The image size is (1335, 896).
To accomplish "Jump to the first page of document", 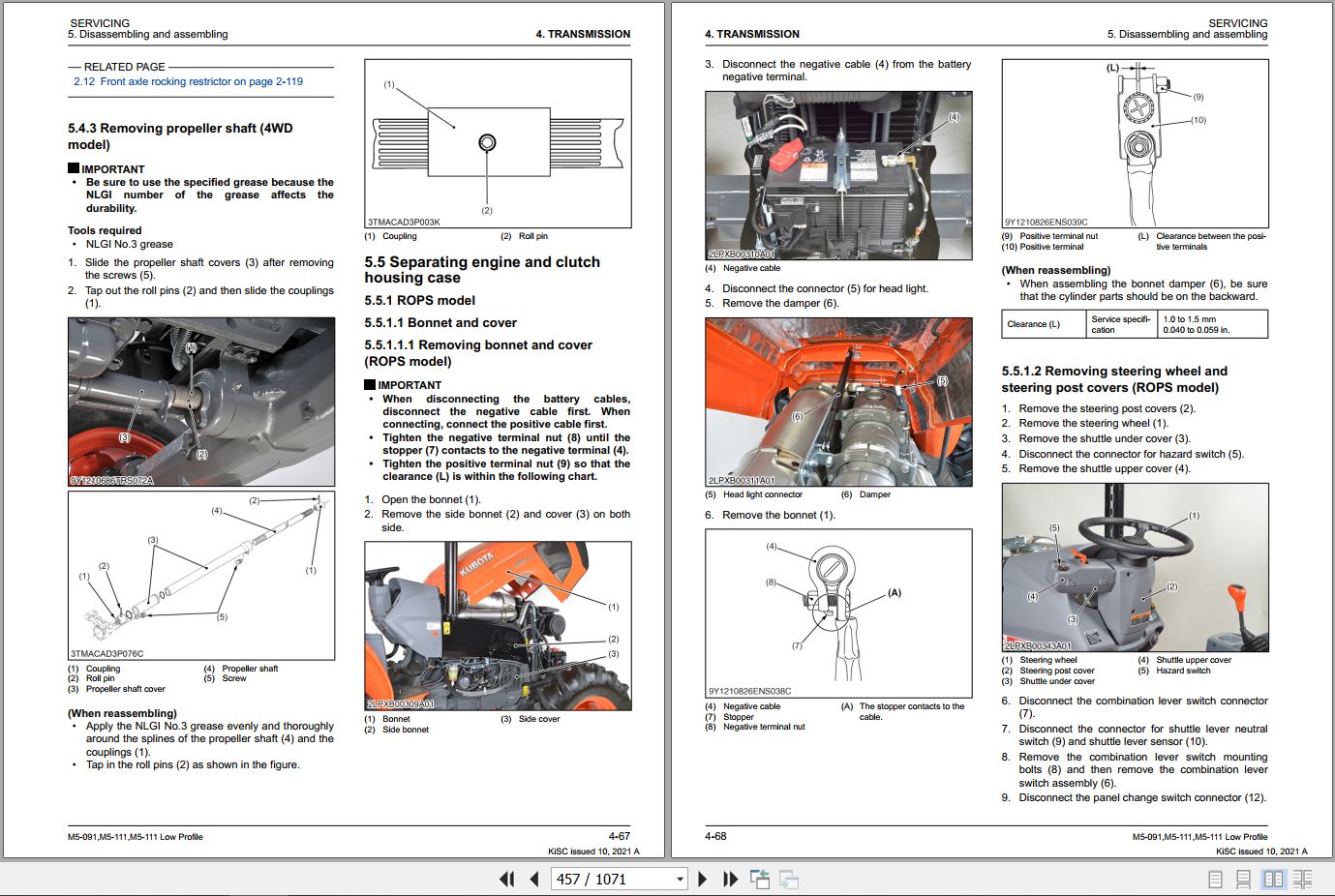I will [506, 879].
